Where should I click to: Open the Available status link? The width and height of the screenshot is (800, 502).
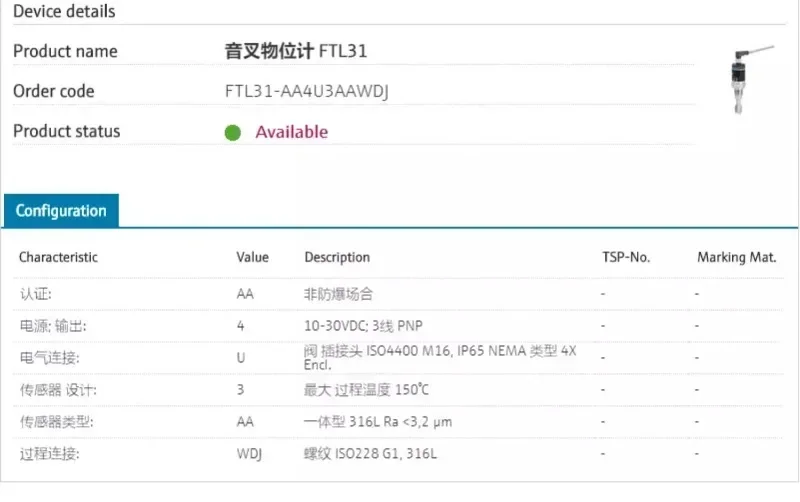[x=292, y=132]
